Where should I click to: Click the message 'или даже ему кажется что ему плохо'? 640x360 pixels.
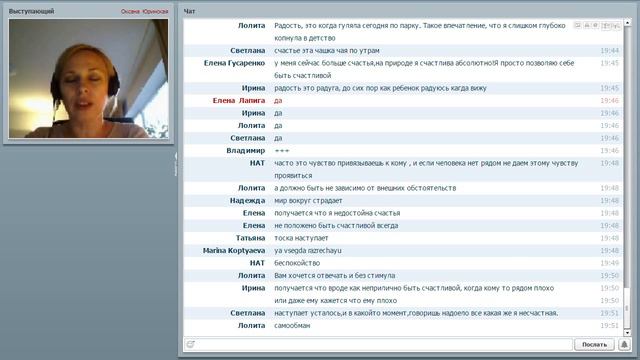click(x=336, y=301)
